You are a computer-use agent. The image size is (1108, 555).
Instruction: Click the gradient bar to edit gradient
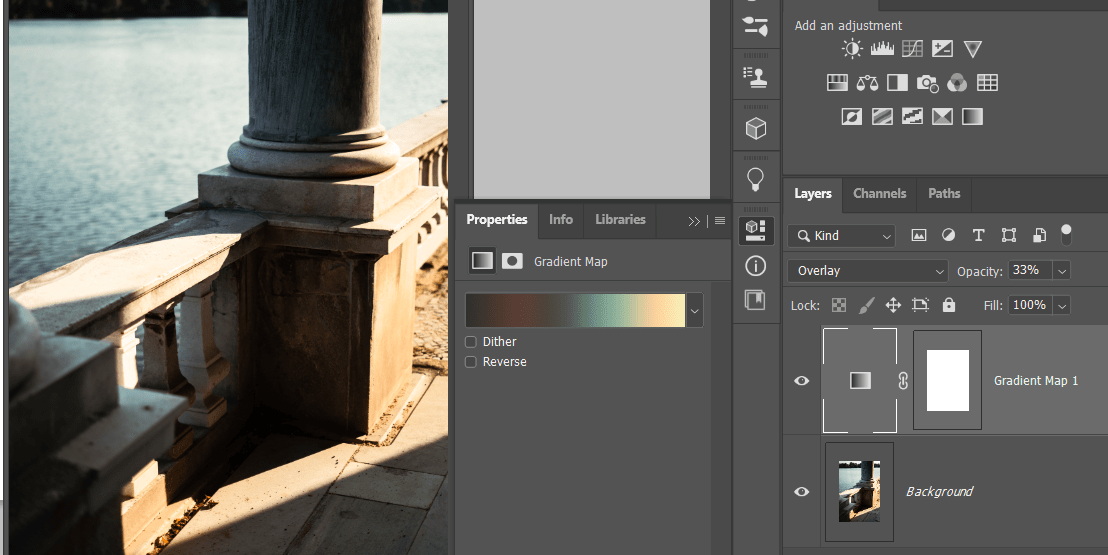pos(575,311)
